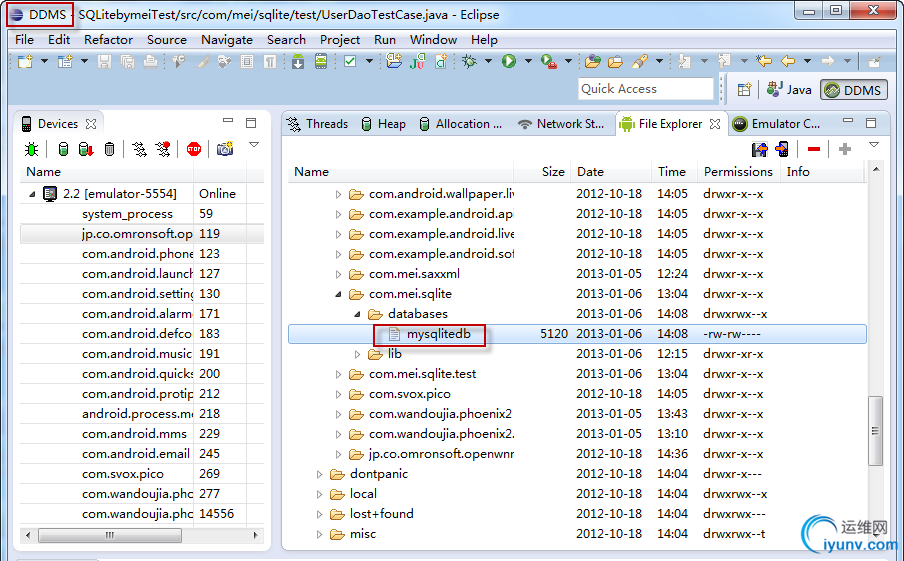Click the Run green play icon
This screenshot has width=904, height=561.
[x=508, y=61]
